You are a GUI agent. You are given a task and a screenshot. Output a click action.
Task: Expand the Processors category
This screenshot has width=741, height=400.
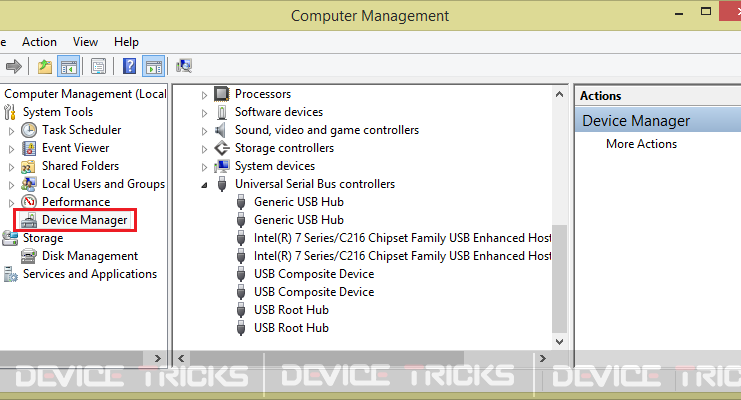[204, 95]
